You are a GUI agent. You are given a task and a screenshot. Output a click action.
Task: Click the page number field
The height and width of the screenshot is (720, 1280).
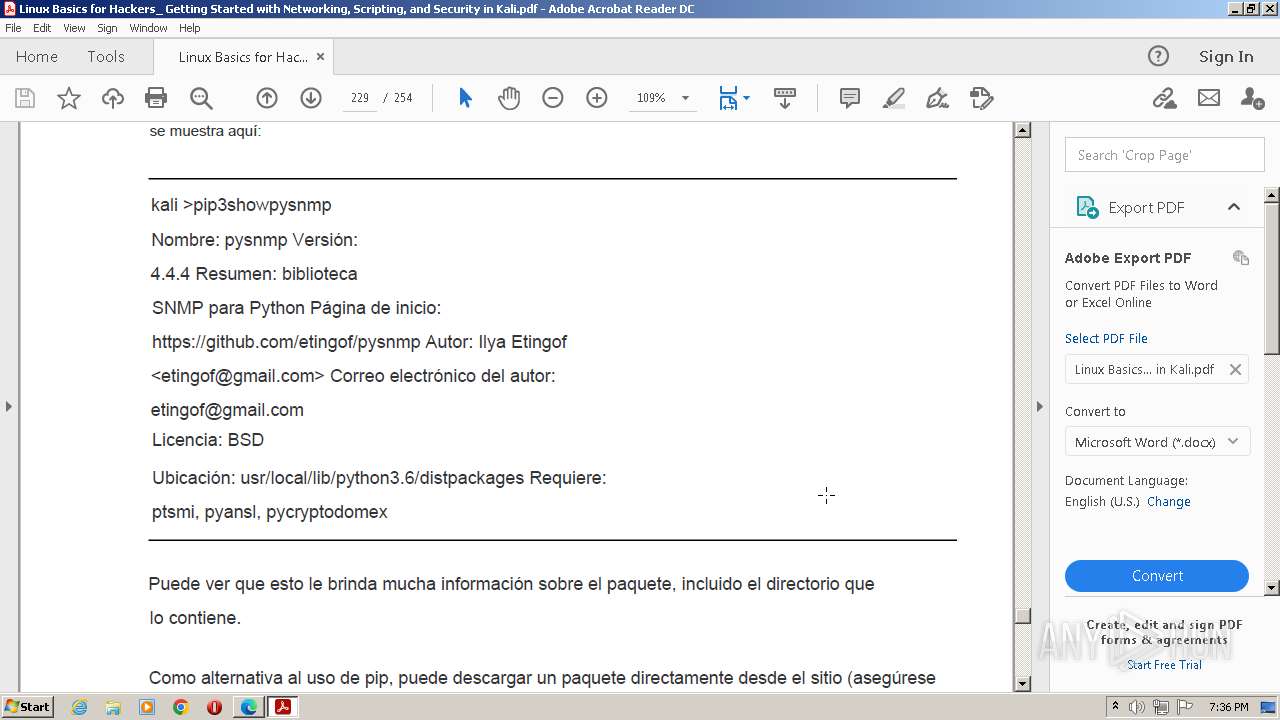pyautogui.click(x=360, y=98)
